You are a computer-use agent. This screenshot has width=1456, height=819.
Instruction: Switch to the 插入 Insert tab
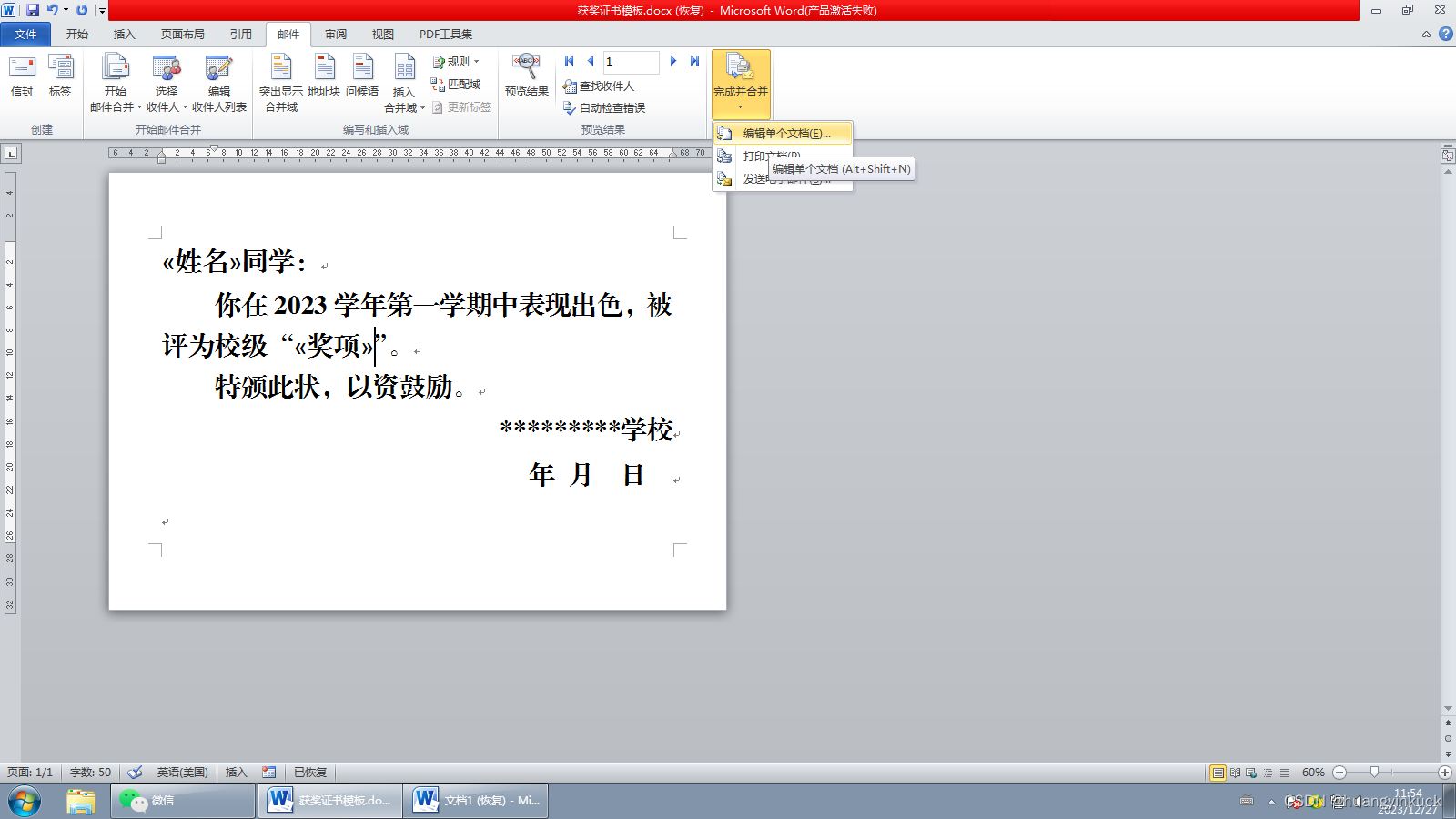(x=124, y=35)
